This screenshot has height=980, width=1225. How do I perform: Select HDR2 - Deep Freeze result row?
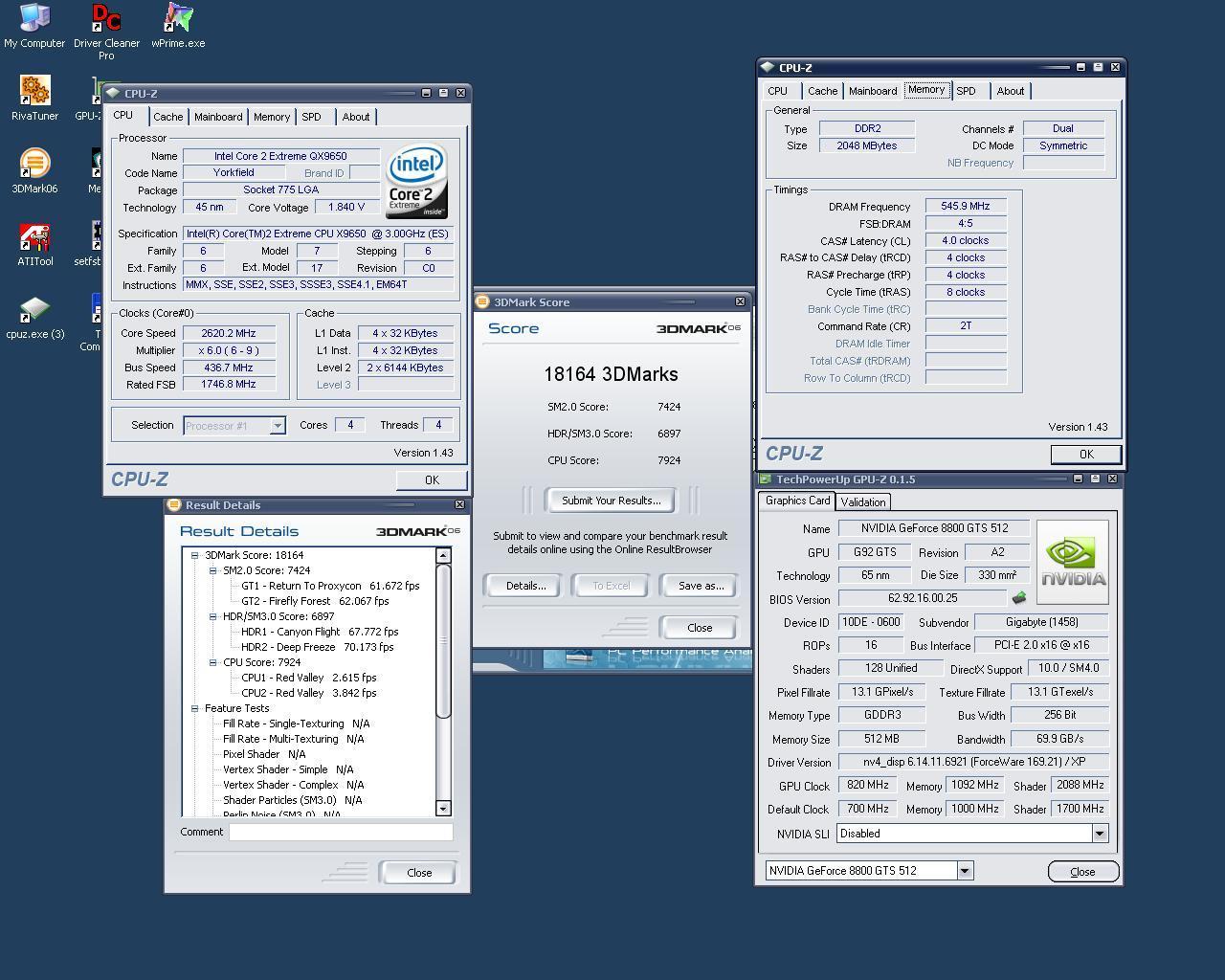[x=318, y=647]
